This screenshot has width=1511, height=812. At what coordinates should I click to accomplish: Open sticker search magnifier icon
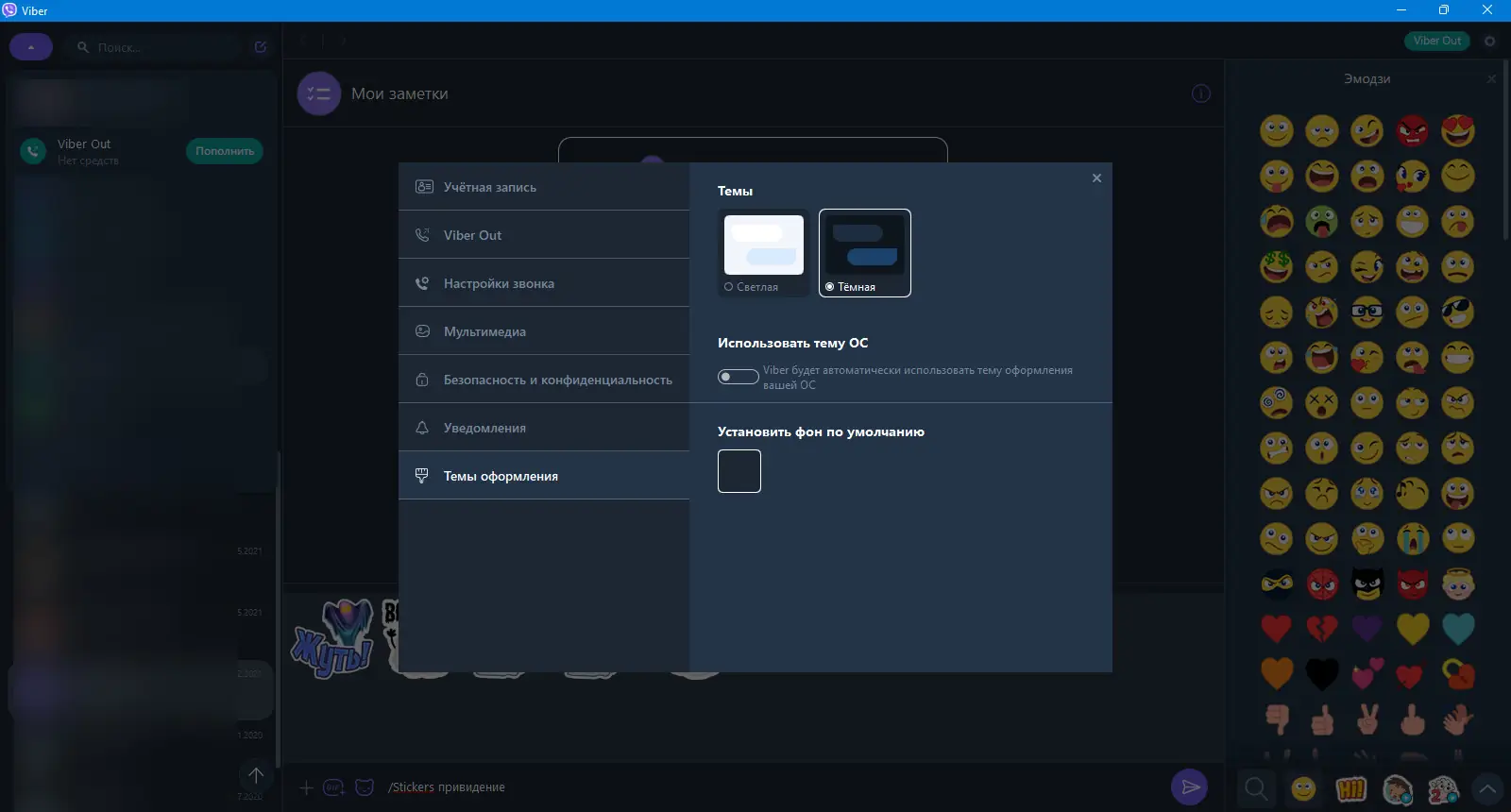point(1256,787)
